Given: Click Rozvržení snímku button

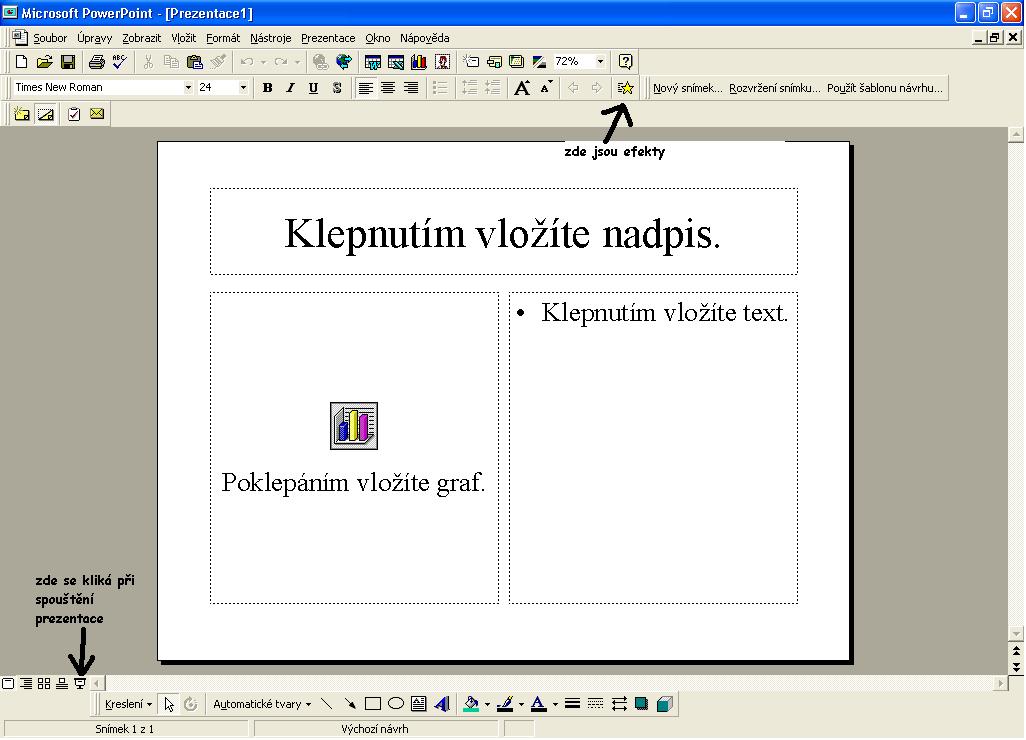Looking at the screenshot, I should tap(774, 88).
